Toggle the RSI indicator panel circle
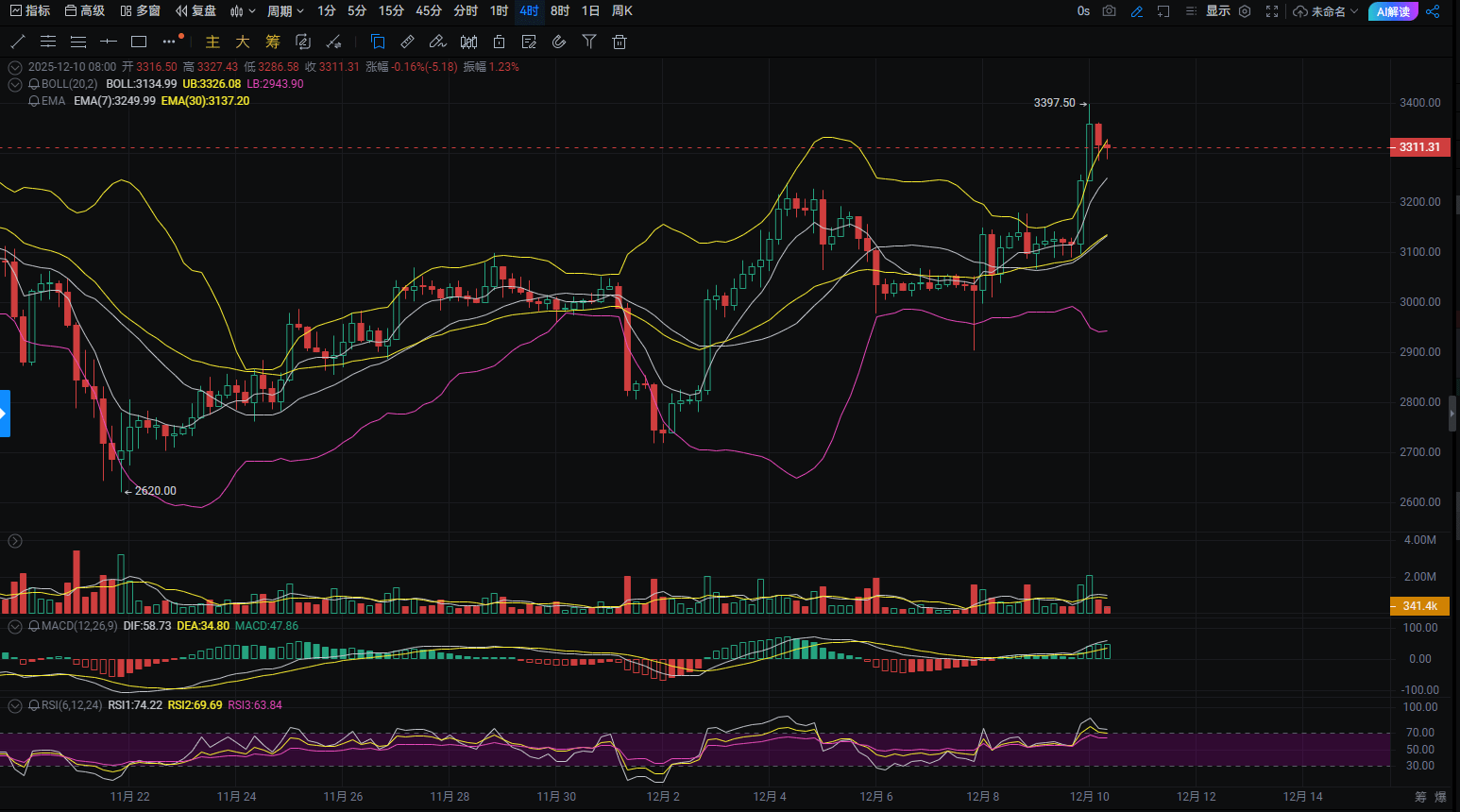 pyautogui.click(x=15, y=705)
